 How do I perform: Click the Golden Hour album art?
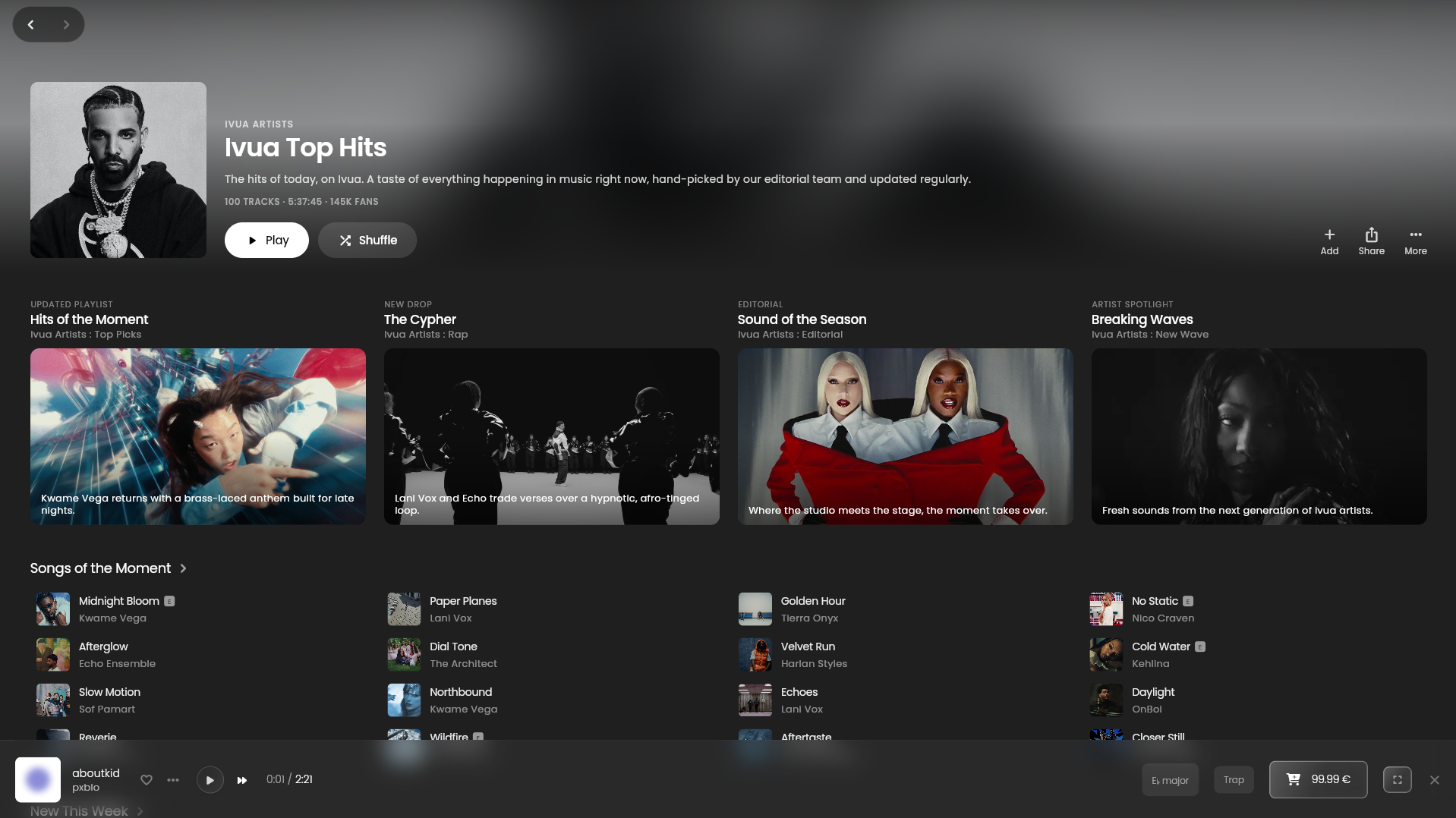(x=755, y=609)
